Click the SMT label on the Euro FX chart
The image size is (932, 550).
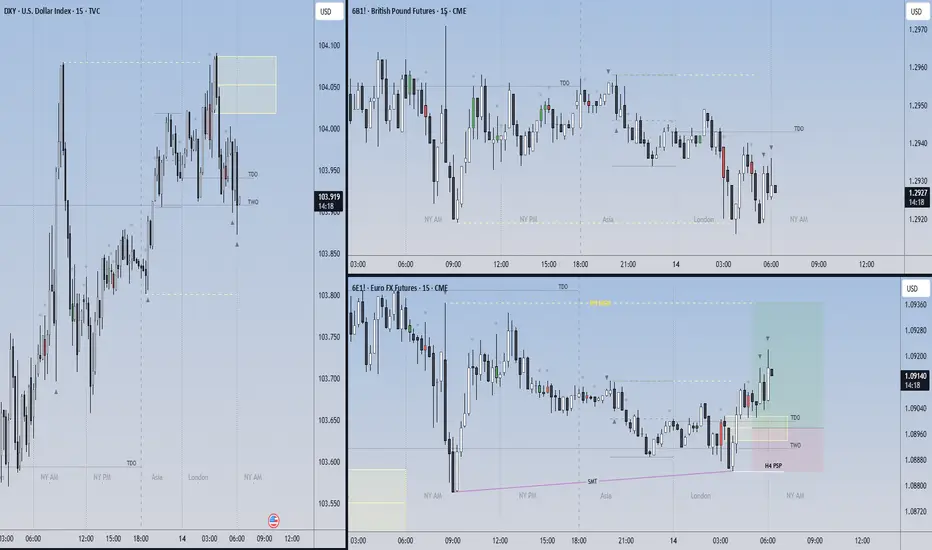tap(592, 481)
